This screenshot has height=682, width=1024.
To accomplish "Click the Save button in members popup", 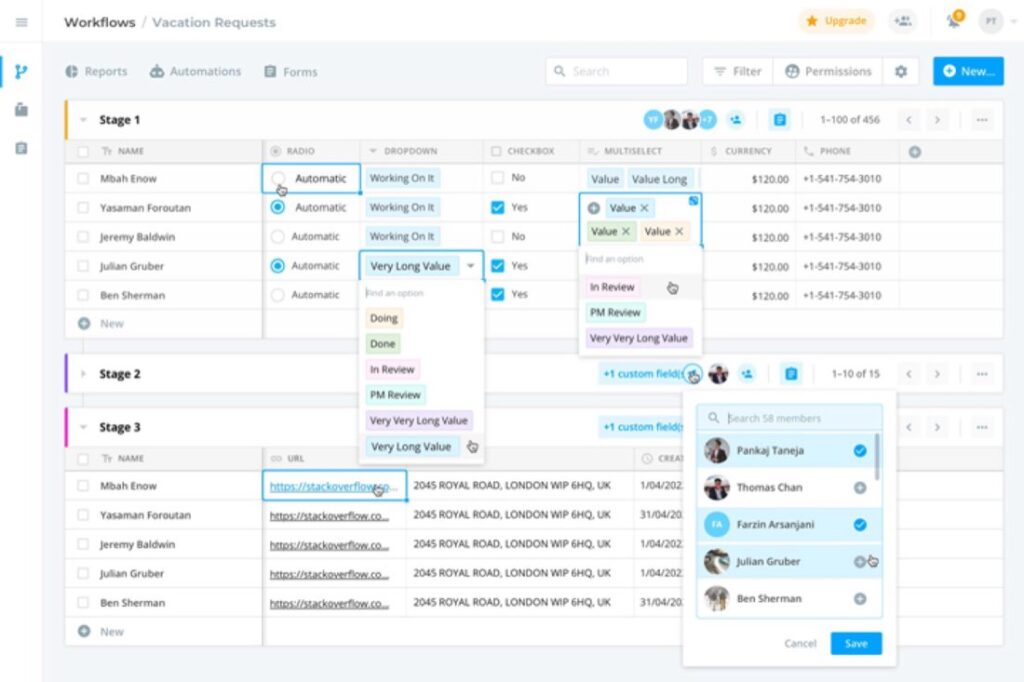I will 856,643.
